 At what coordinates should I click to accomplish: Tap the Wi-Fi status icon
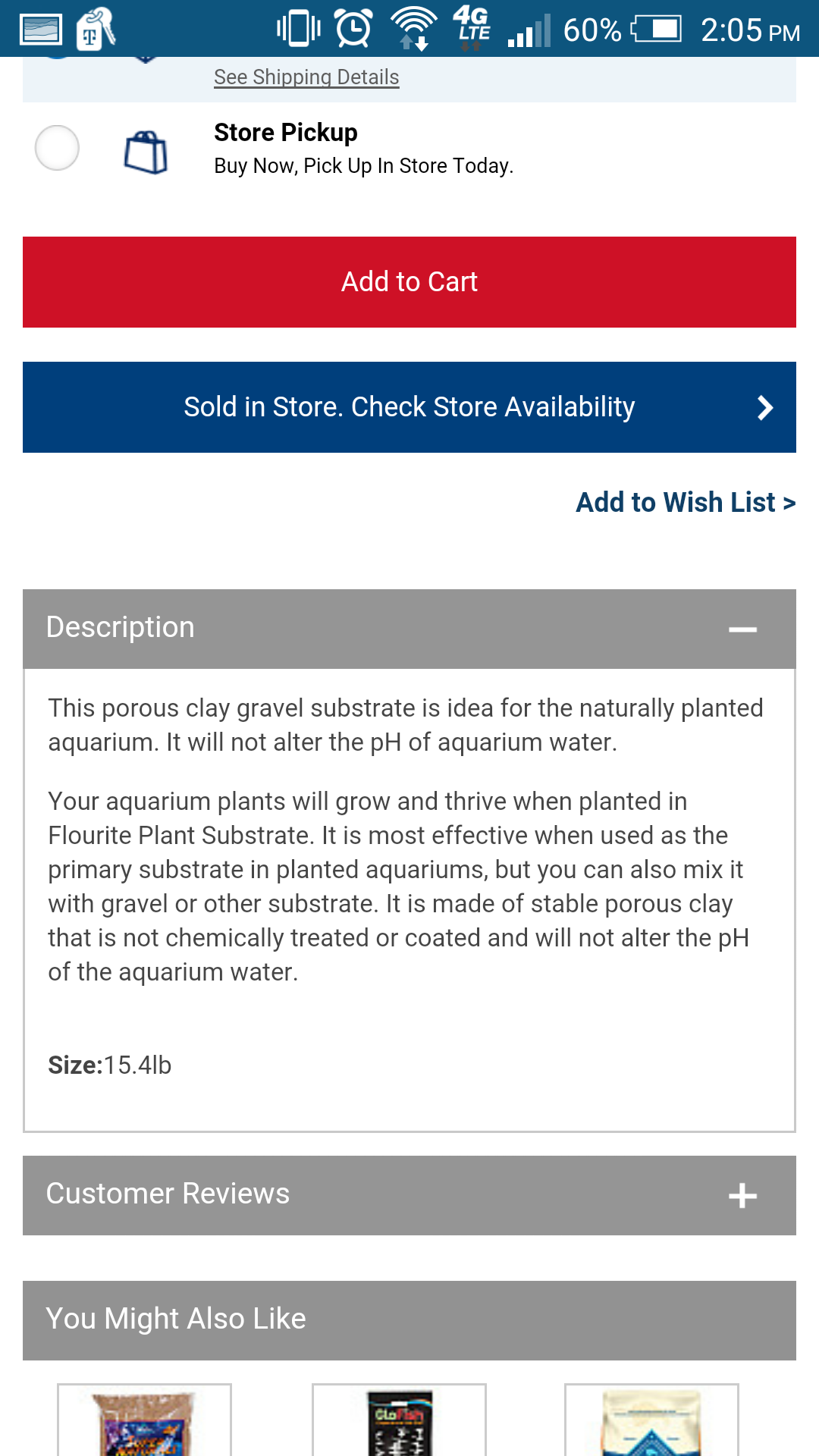pos(413,29)
